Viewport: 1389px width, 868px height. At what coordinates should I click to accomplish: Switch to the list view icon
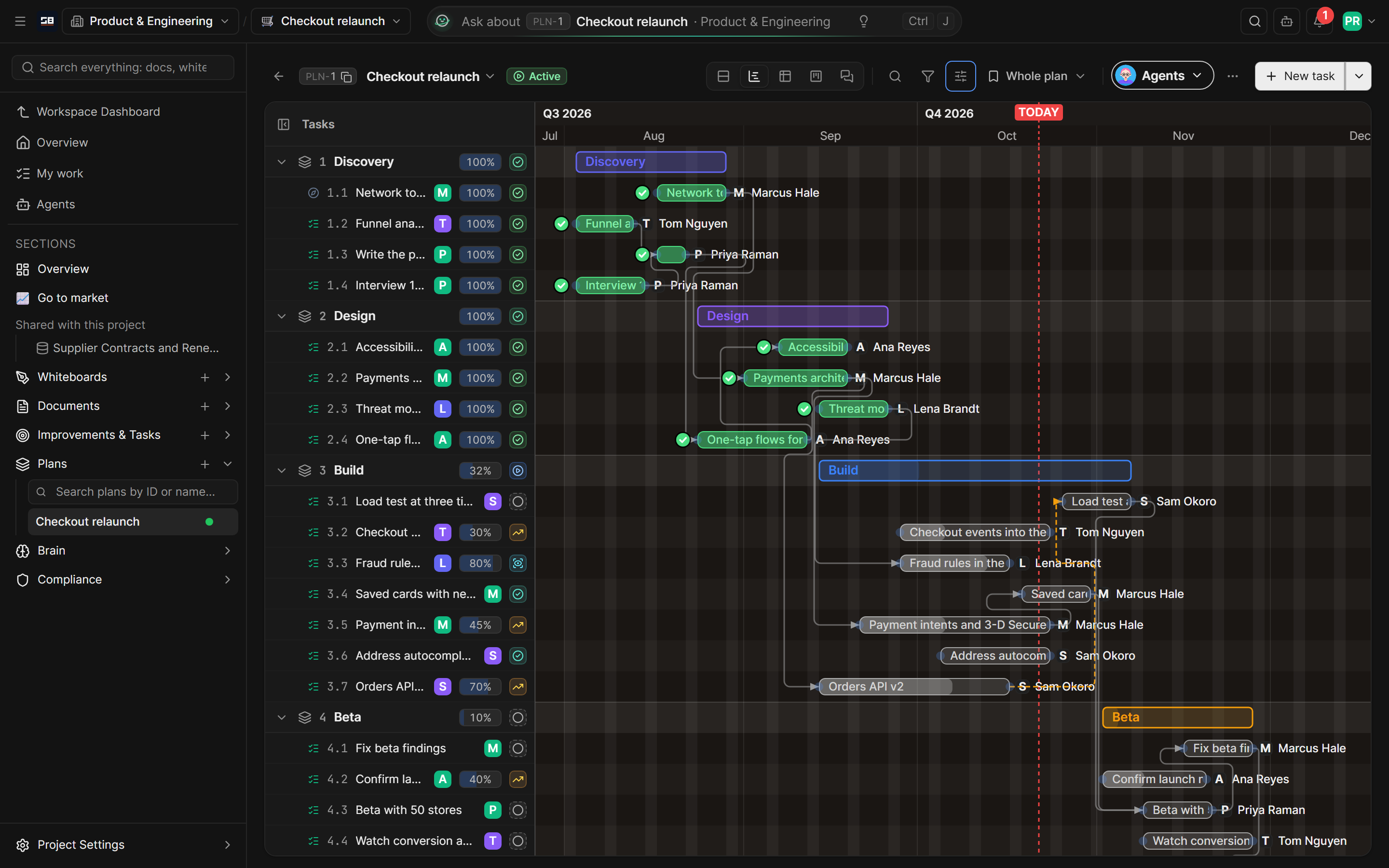point(723,76)
